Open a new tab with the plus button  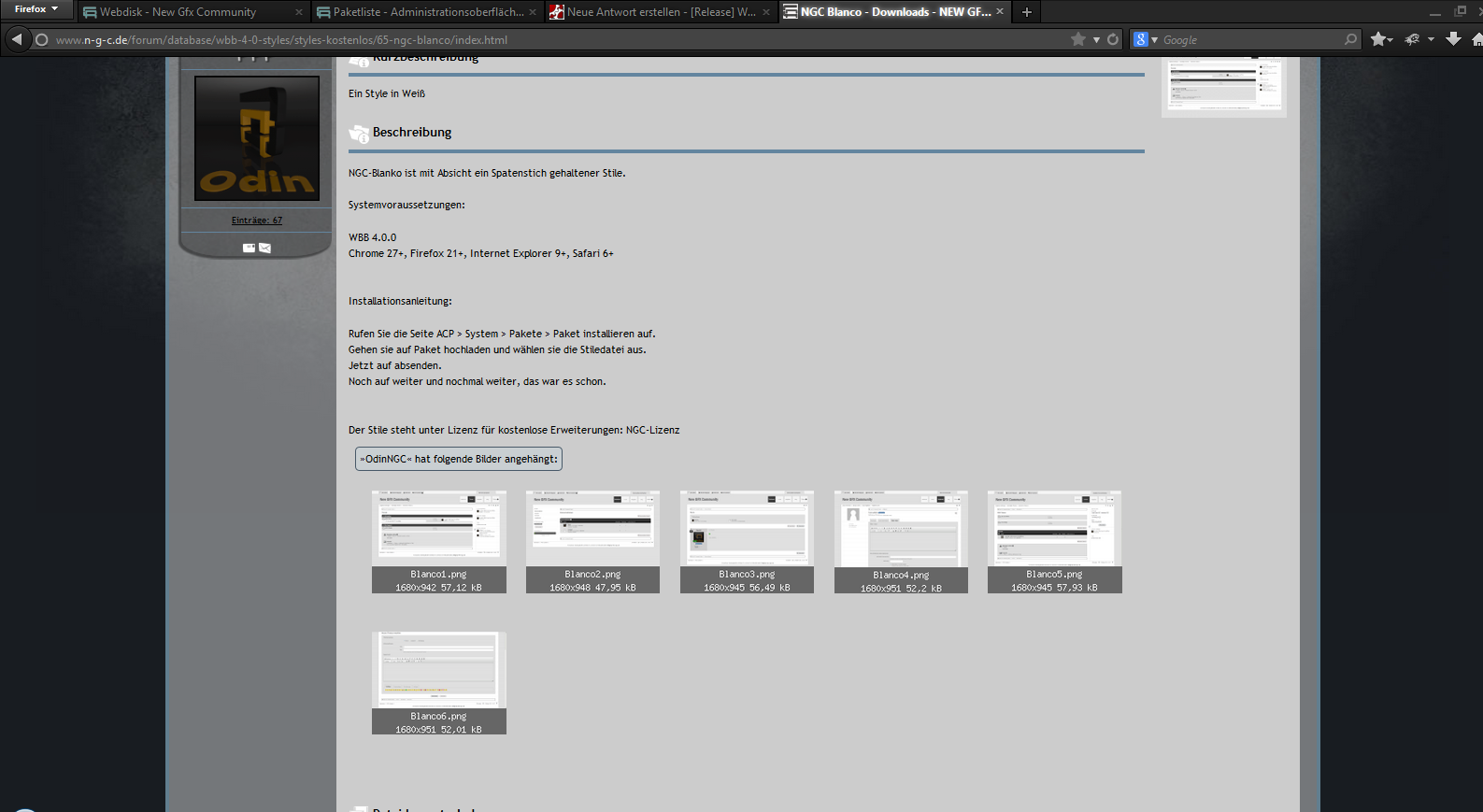point(1026,12)
